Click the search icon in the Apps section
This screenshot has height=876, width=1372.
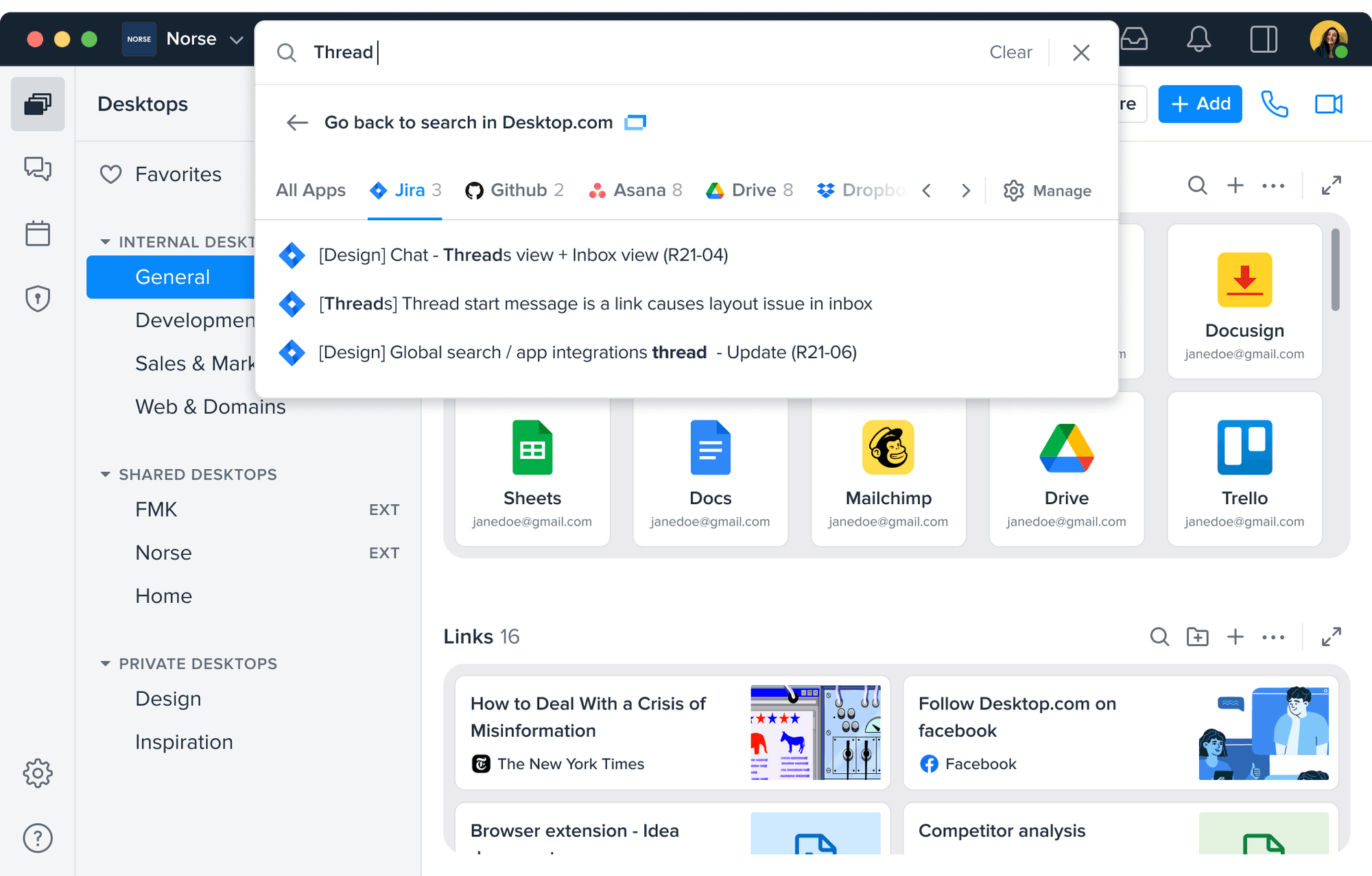coord(1197,185)
